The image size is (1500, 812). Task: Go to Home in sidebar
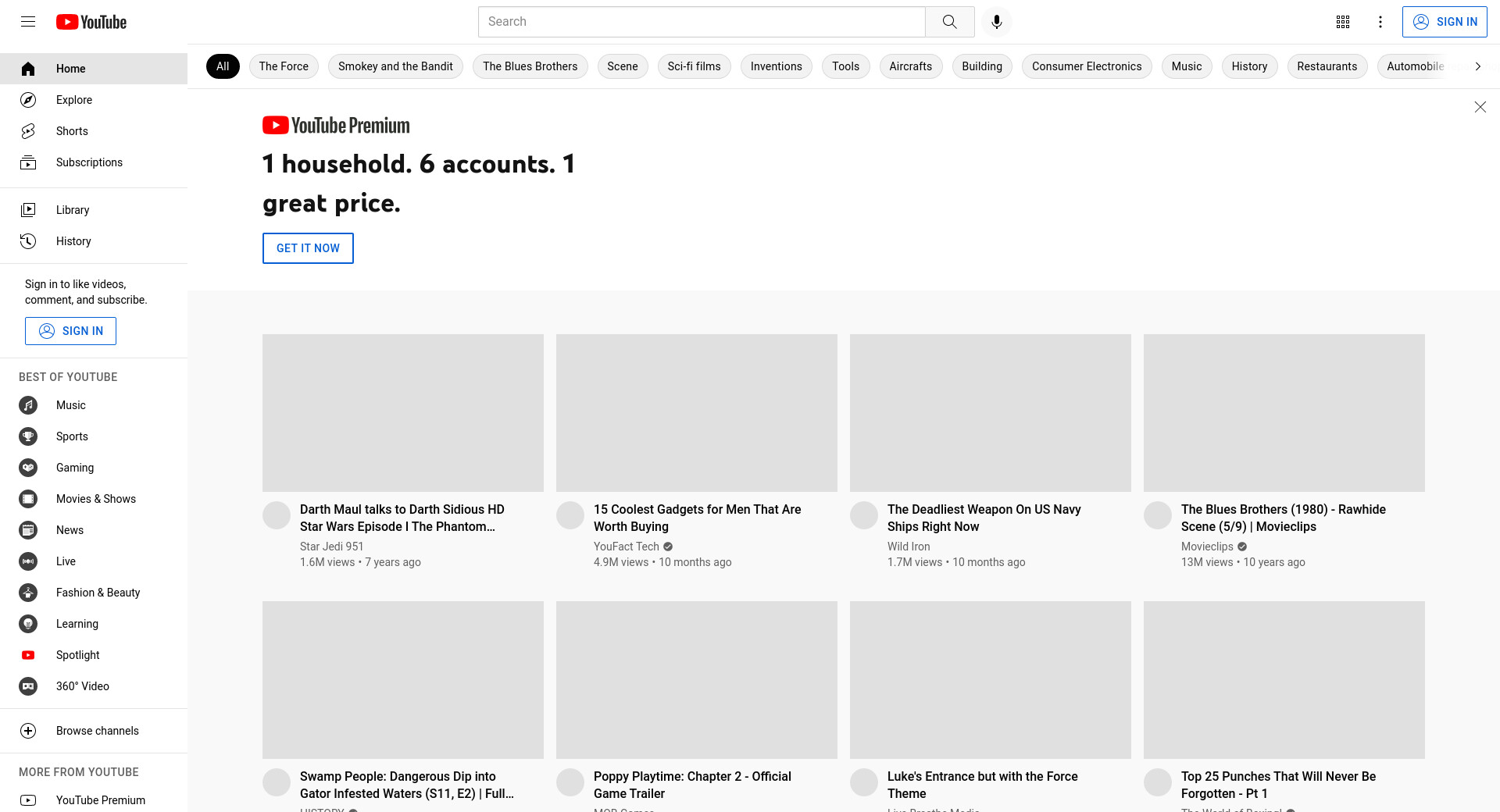(94, 69)
